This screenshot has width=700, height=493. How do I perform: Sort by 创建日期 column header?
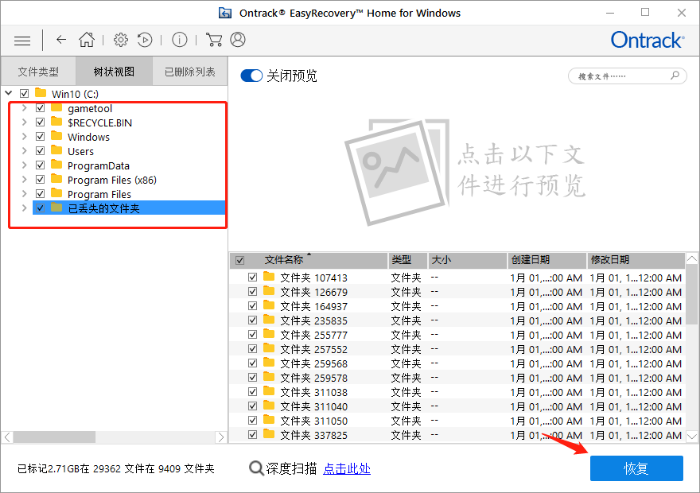tap(547, 260)
